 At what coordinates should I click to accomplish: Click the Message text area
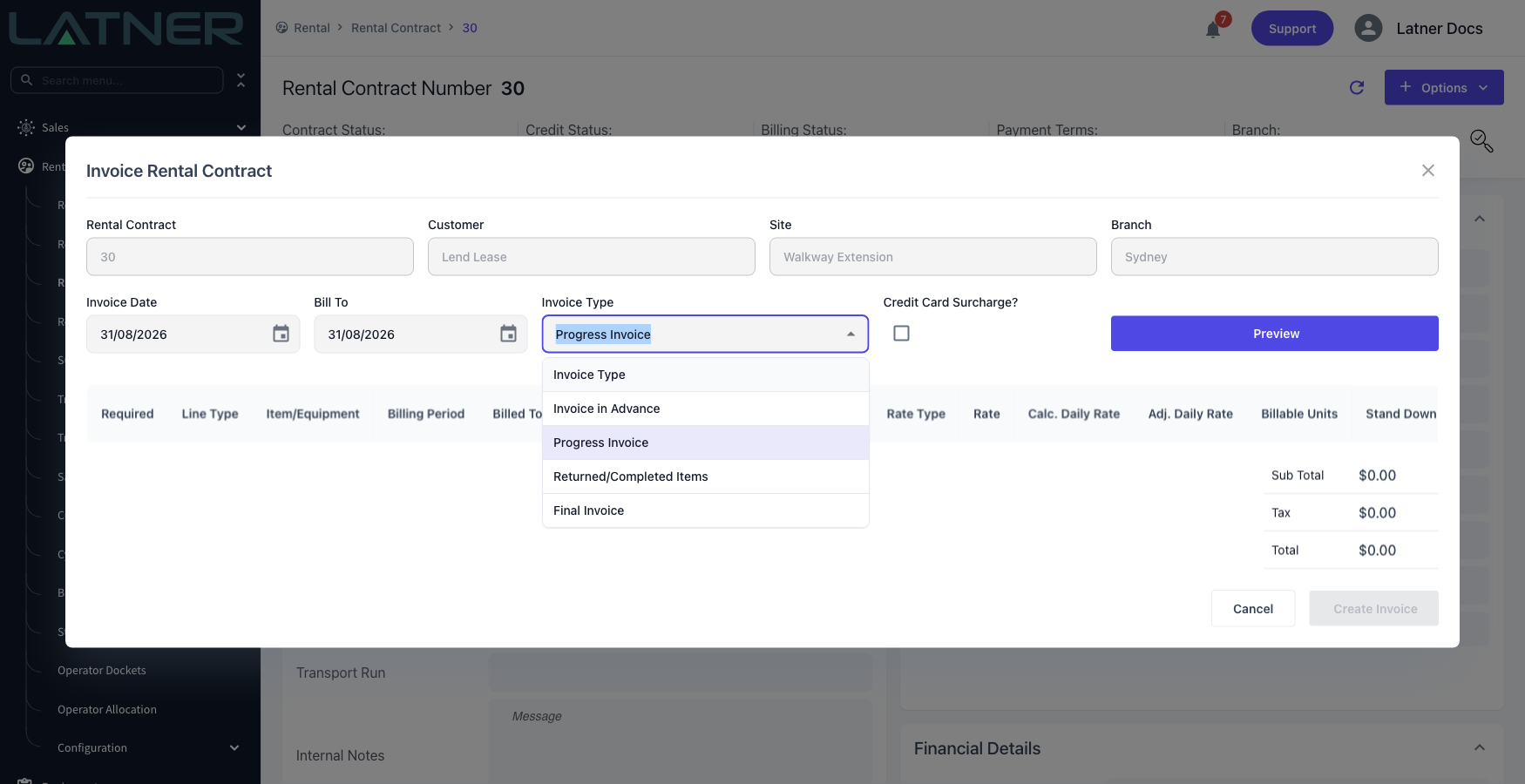680,739
